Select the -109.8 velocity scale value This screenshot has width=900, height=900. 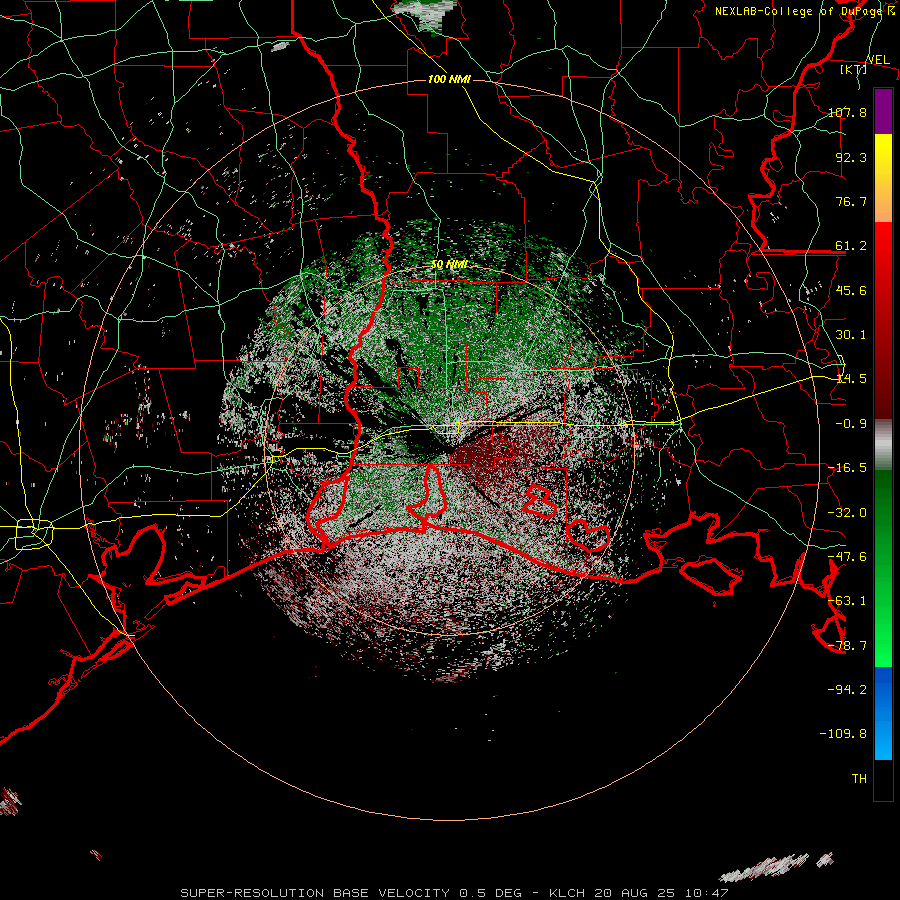[843, 734]
